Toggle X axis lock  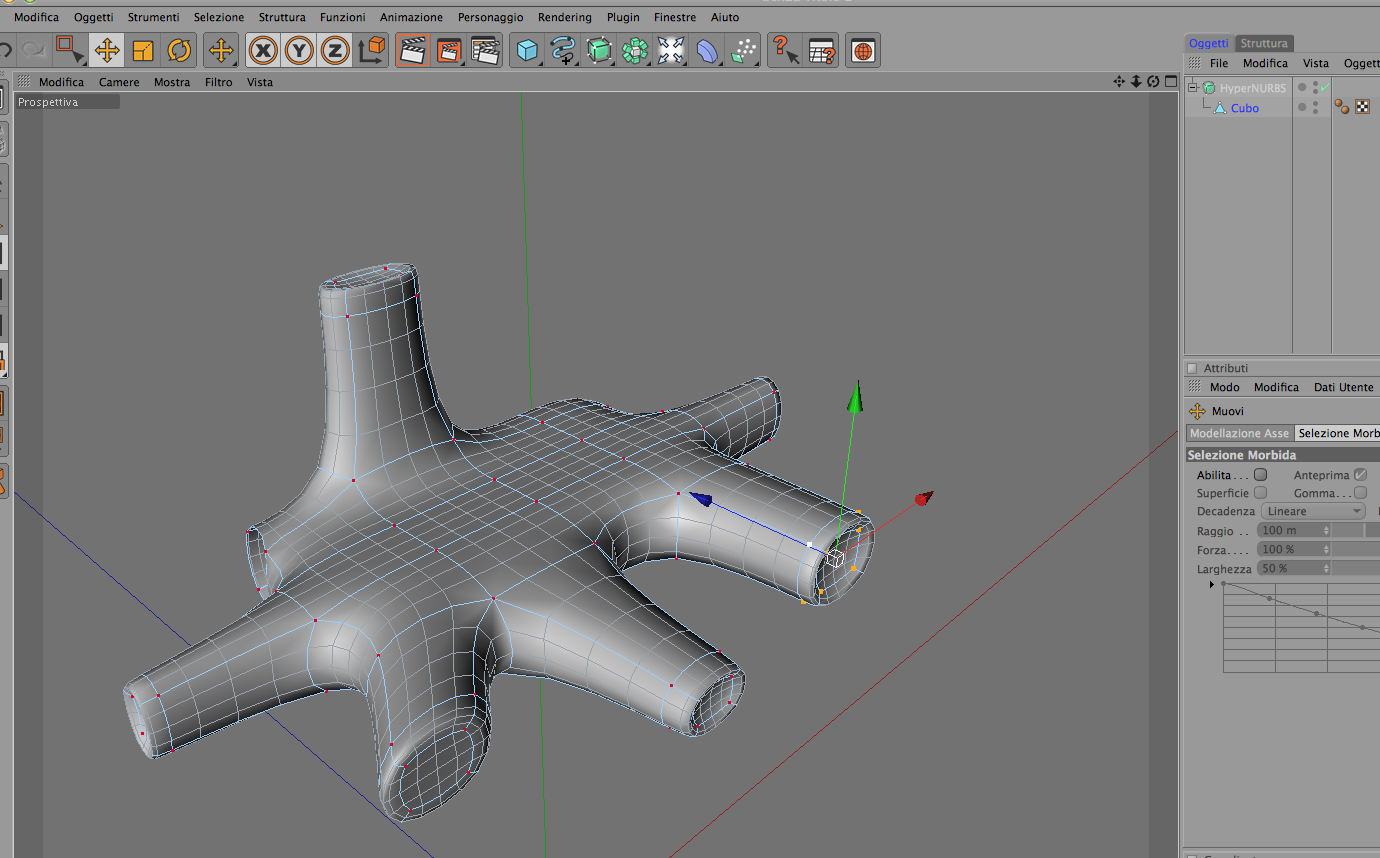(263, 50)
